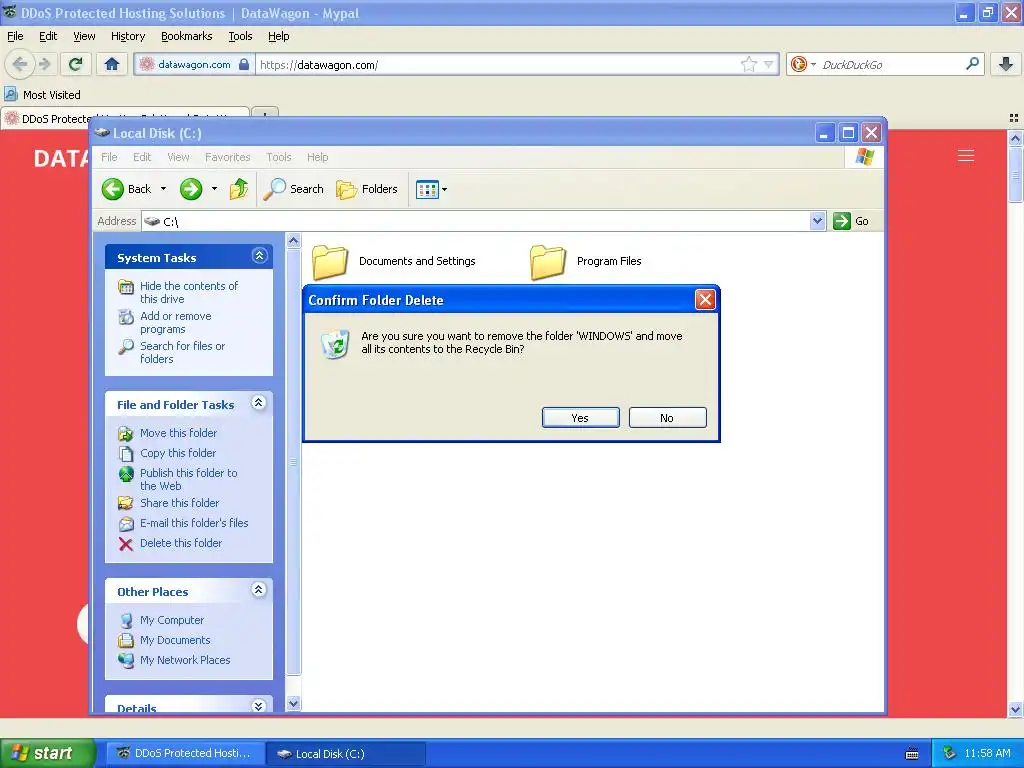Open the Forward history dropdown arrow
Viewport: 1024px width, 768px height.
[x=214, y=189]
